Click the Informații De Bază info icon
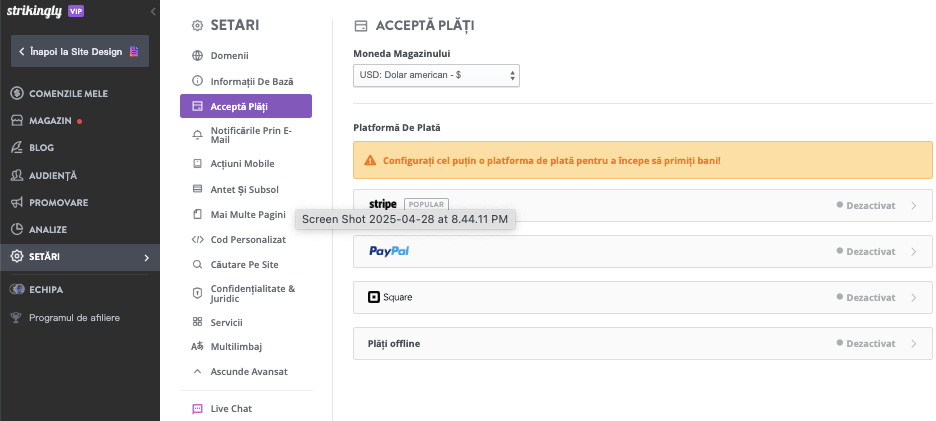Screen dimensions: 936x421 [197, 81]
